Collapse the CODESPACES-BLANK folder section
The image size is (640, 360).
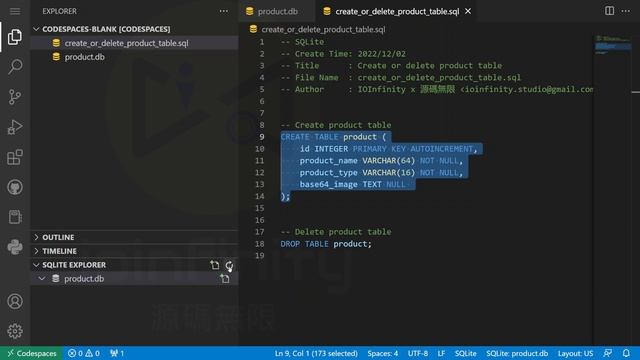(135, 29)
